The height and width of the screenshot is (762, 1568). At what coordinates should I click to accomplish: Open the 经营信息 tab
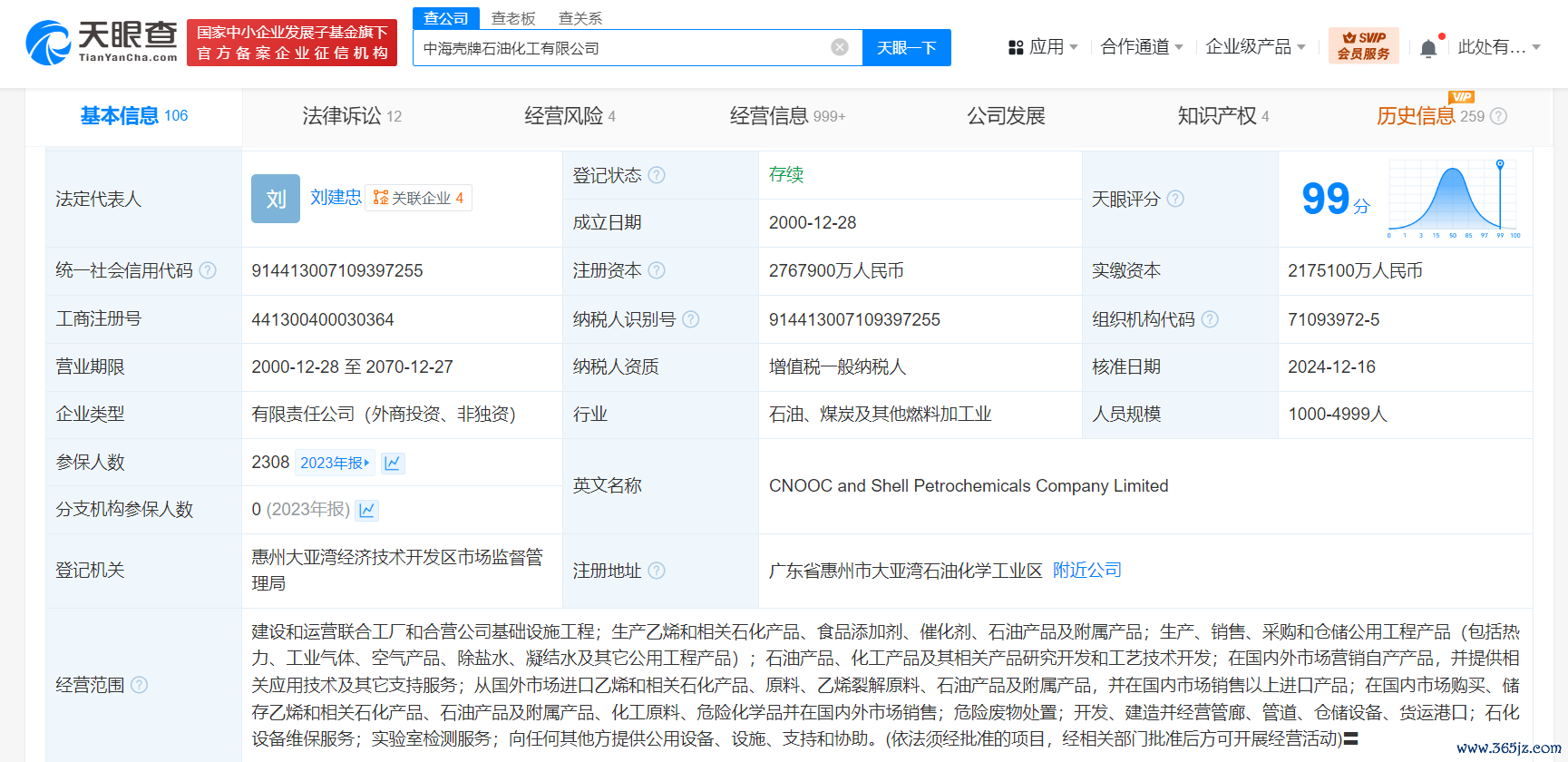point(787,116)
